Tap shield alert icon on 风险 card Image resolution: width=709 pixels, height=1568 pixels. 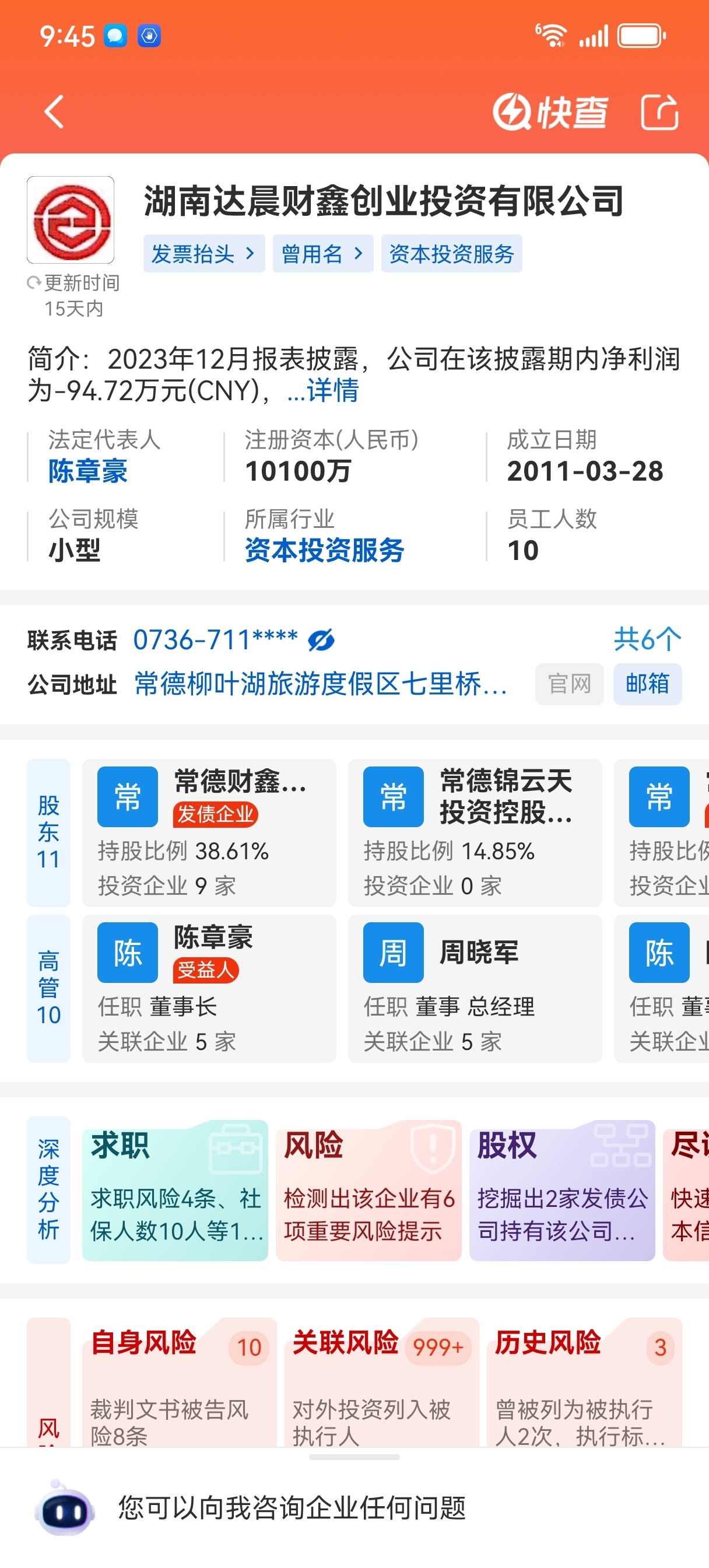click(x=433, y=1148)
